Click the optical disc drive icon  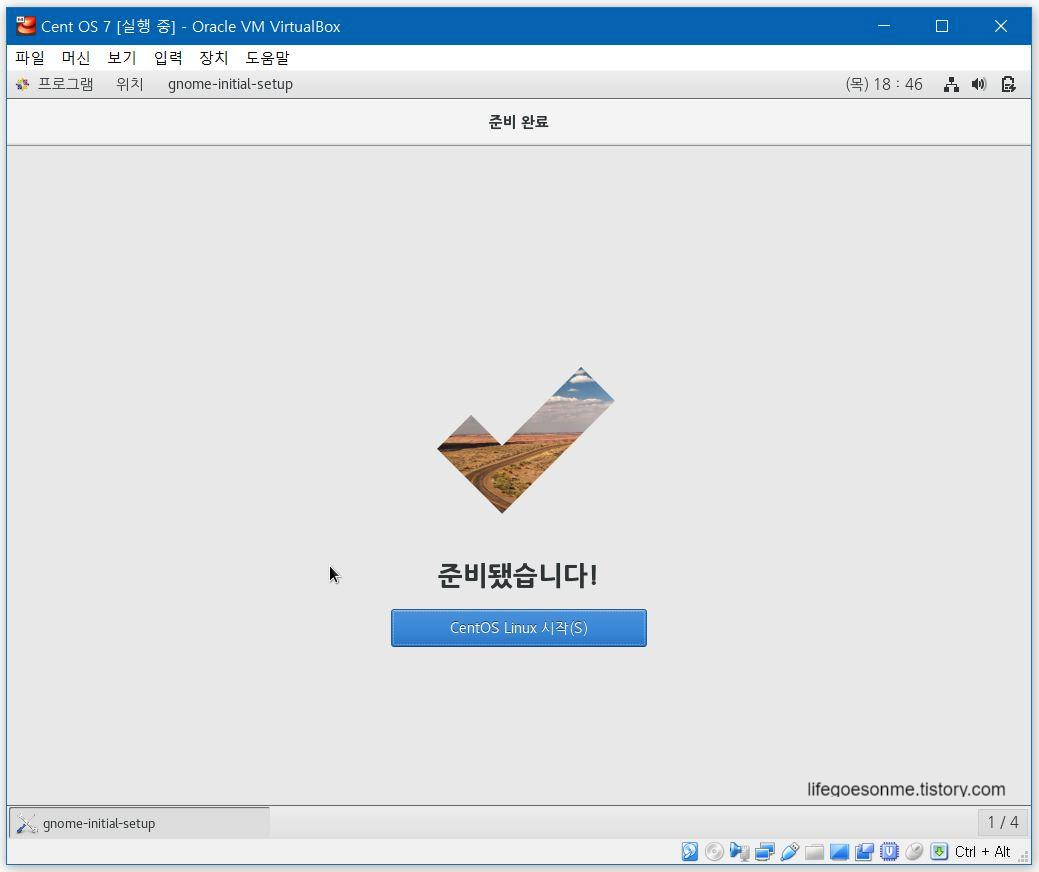tap(714, 851)
